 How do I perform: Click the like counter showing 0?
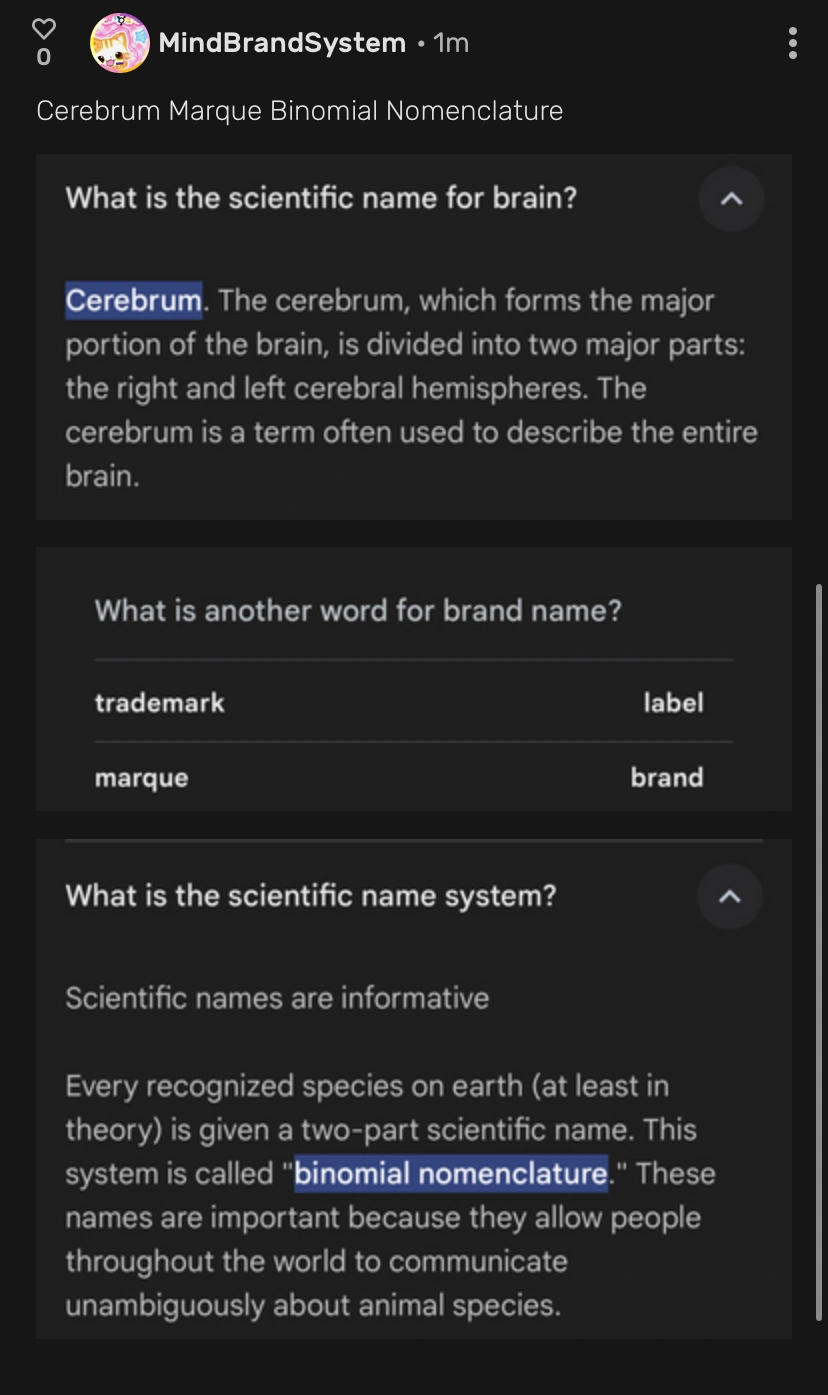(x=44, y=58)
